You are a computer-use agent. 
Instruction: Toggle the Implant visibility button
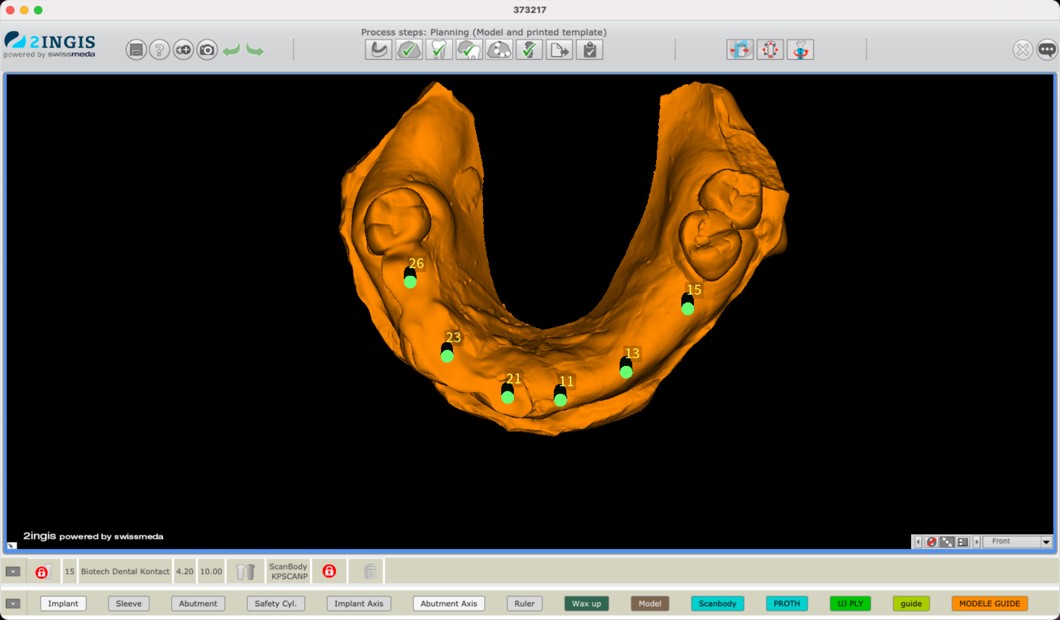[63, 604]
